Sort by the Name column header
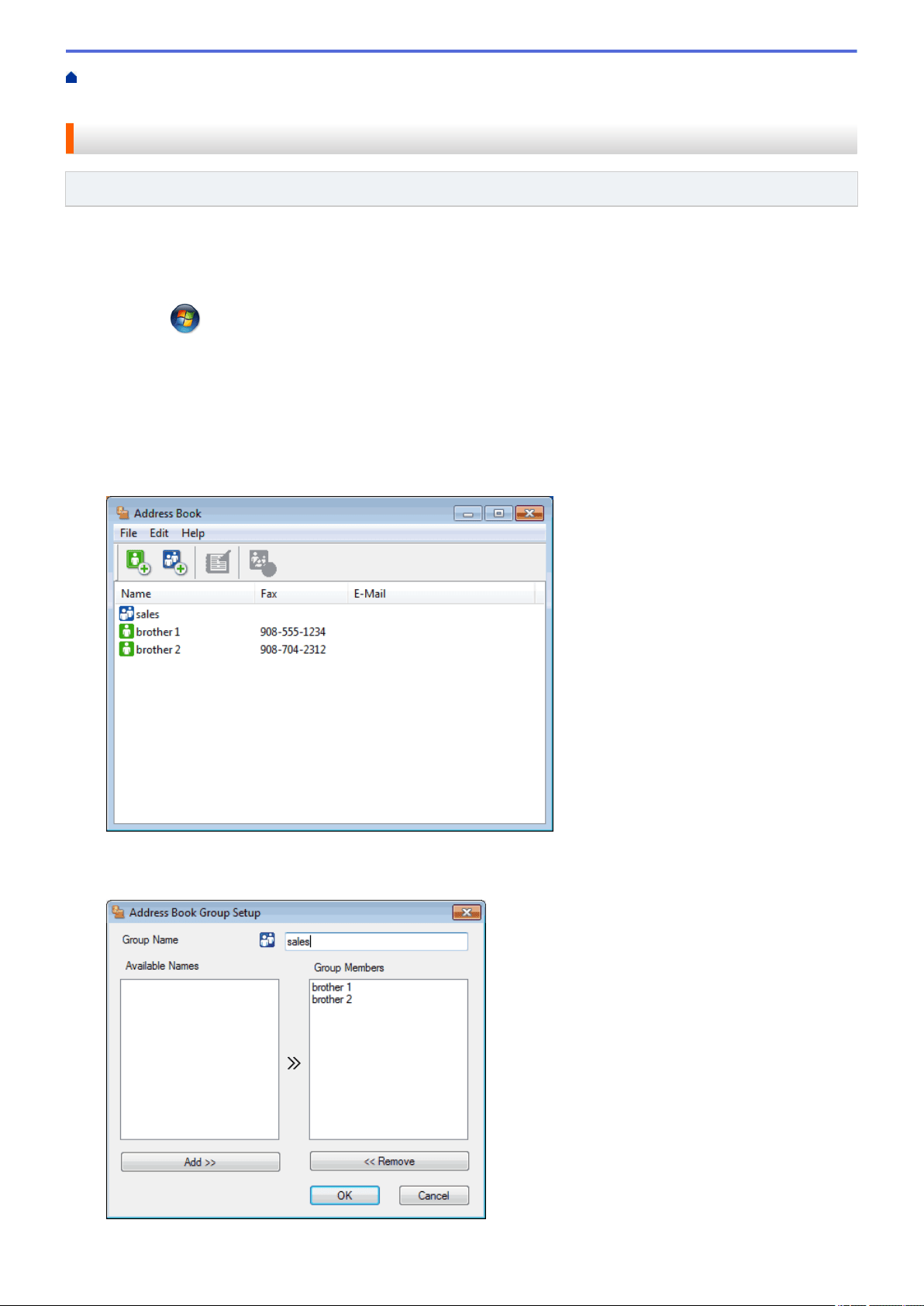The width and height of the screenshot is (924, 1306). click(x=184, y=594)
